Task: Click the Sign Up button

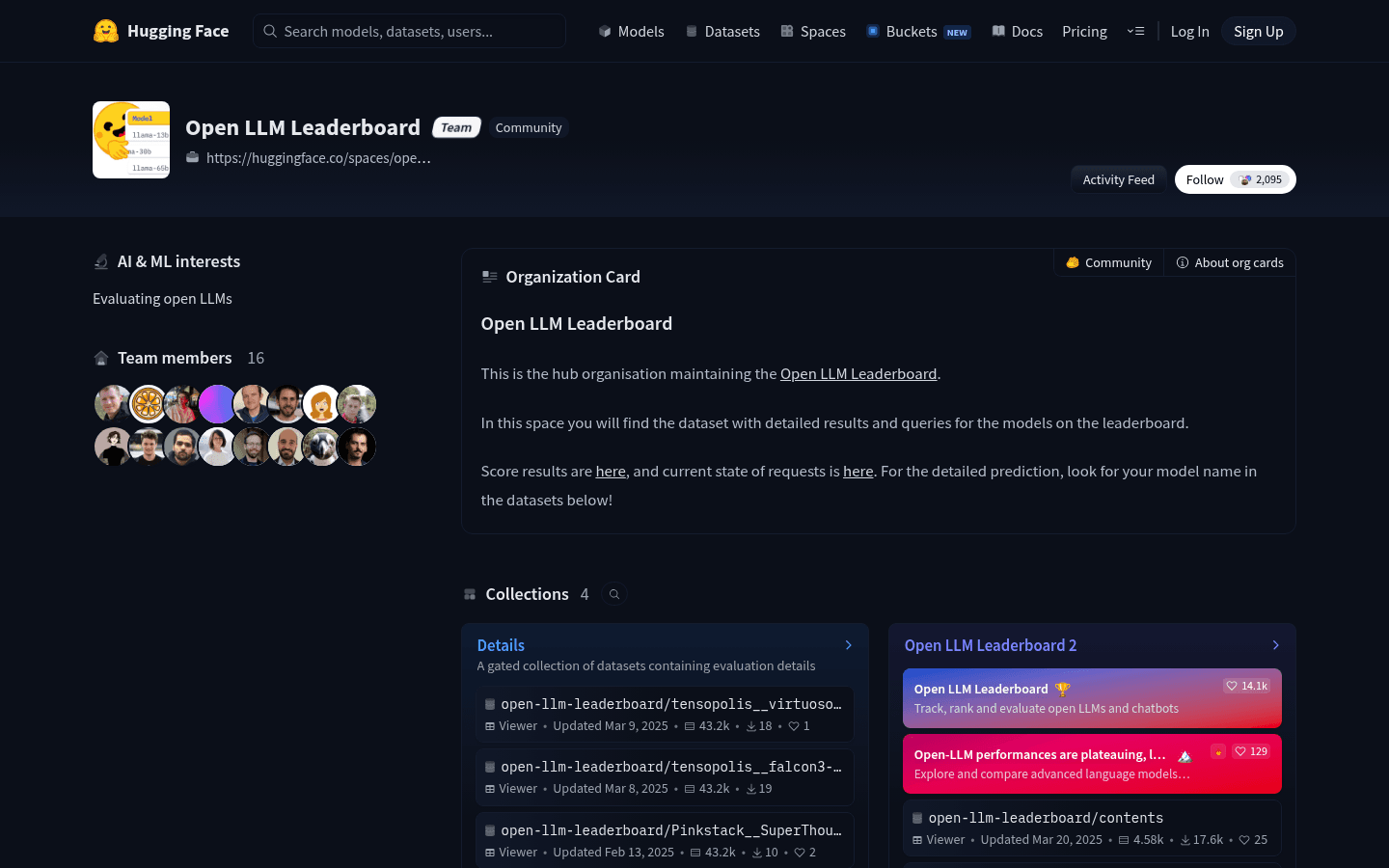Action: pos(1259,31)
